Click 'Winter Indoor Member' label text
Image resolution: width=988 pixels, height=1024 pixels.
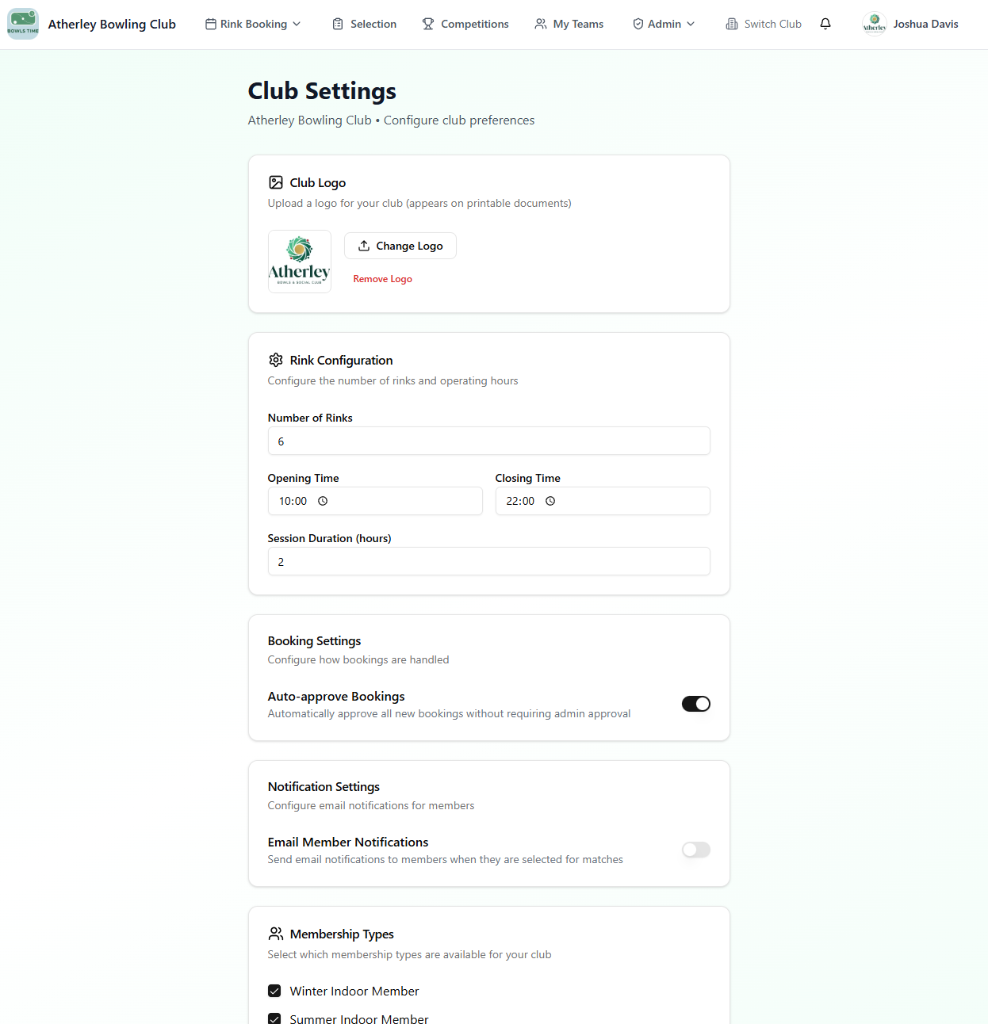[355, 991]
